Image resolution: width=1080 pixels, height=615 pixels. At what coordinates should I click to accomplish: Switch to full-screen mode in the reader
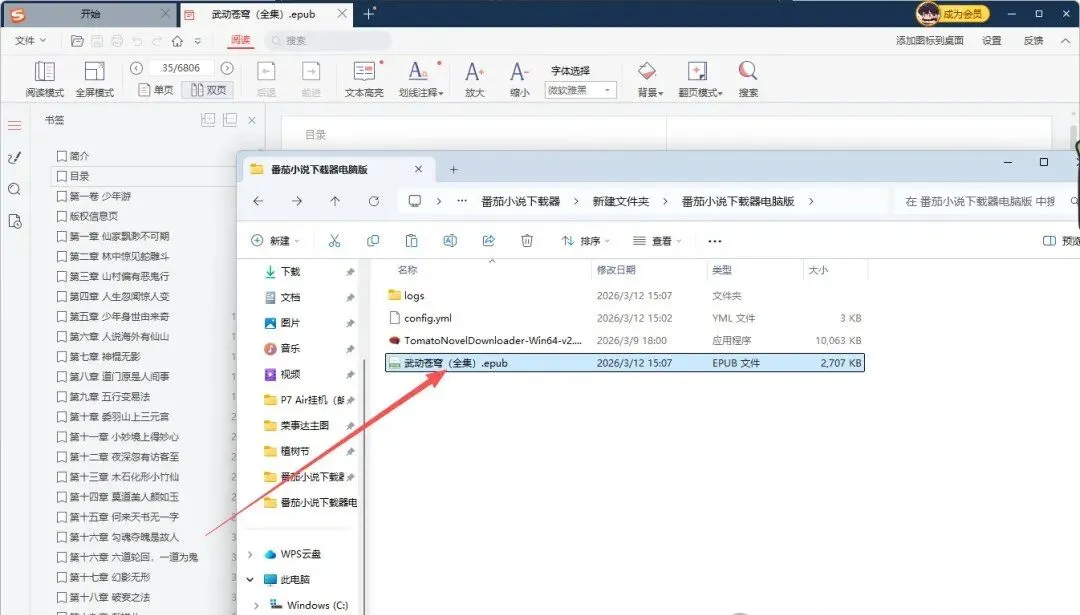(x=94, y=79)
